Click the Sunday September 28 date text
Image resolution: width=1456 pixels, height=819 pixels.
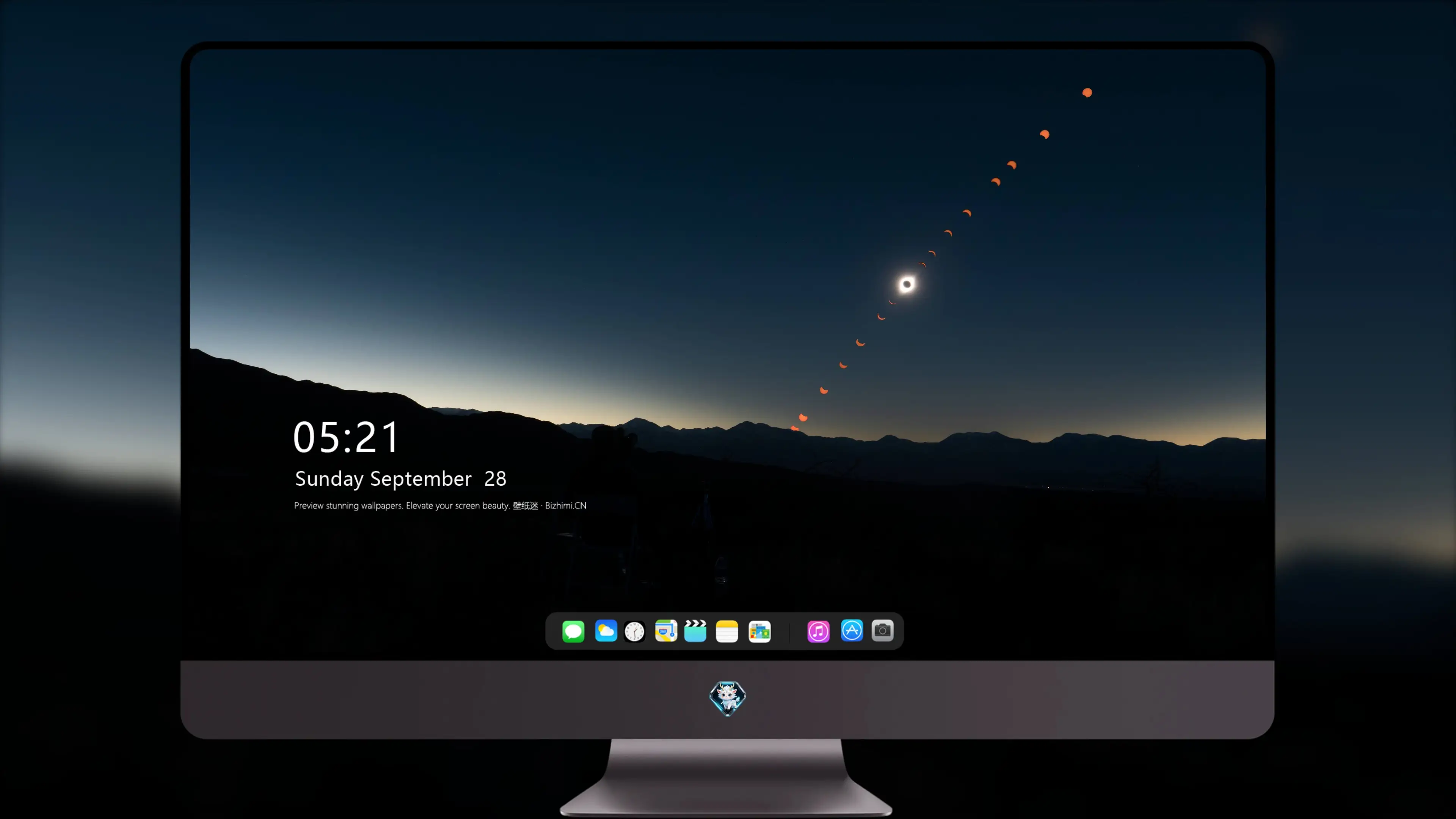tap(400, 479)
